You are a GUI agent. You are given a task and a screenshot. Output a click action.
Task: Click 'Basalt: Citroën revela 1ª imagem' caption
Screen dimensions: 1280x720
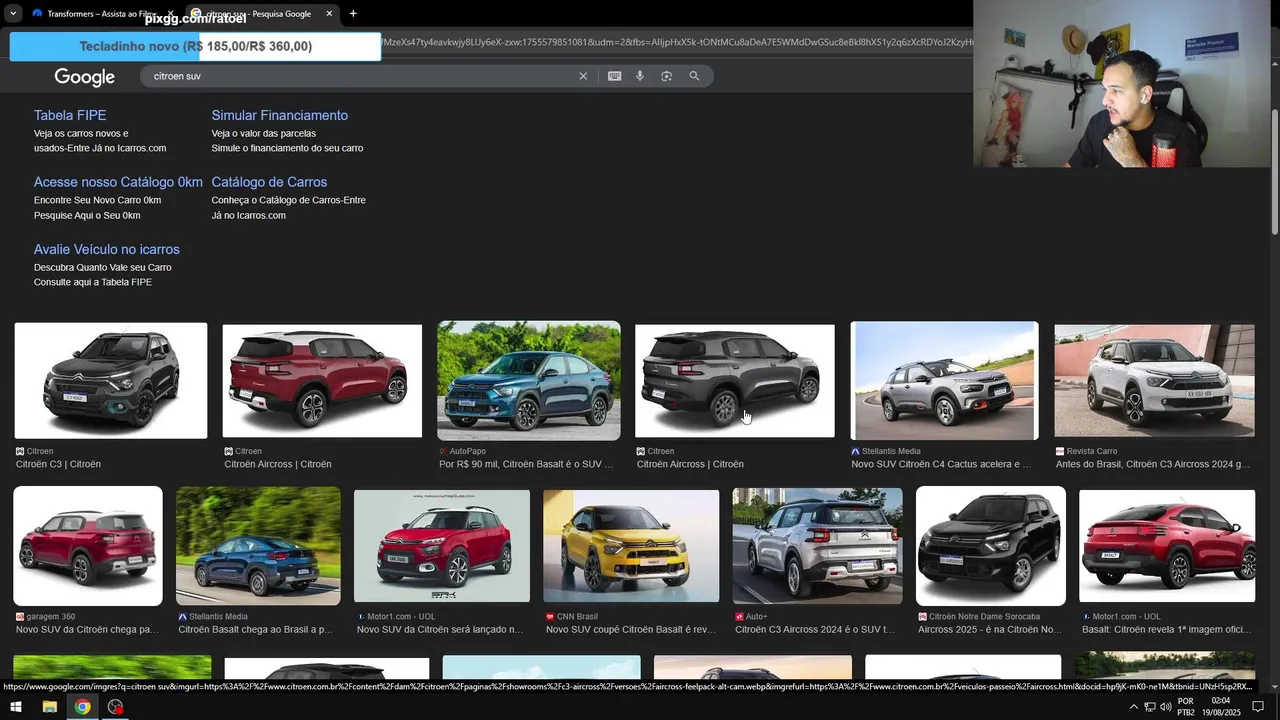pyautogui.click(x=1166, y=630)
